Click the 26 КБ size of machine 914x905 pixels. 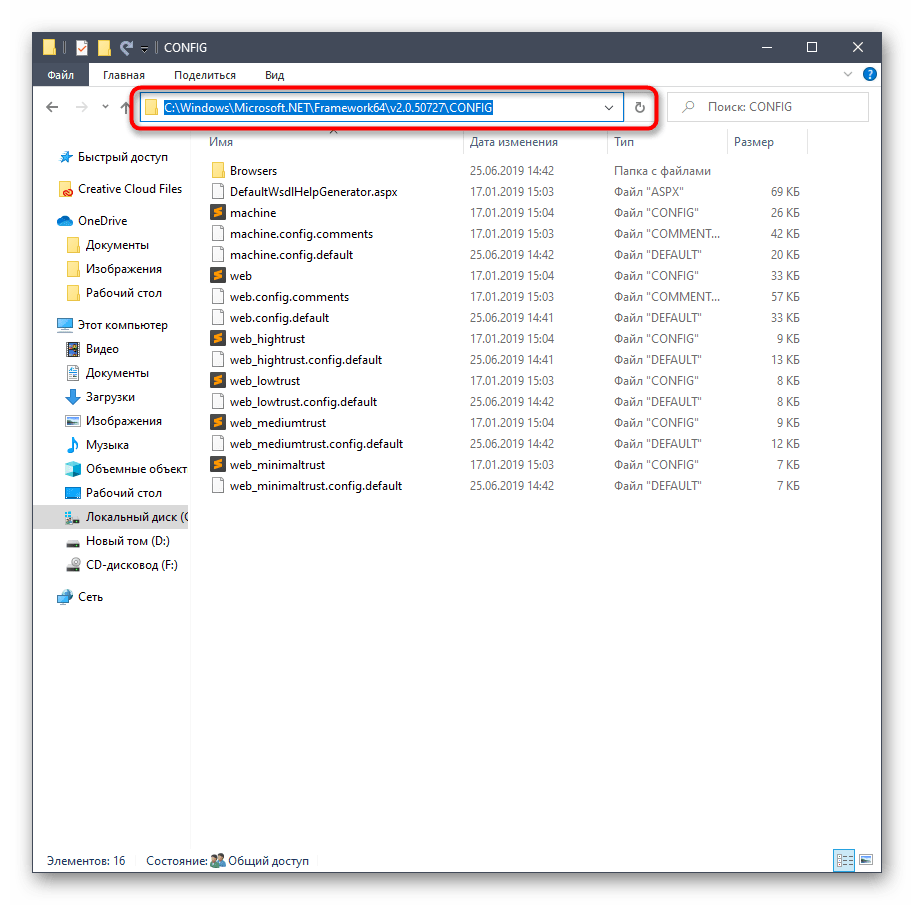point(785,213)
